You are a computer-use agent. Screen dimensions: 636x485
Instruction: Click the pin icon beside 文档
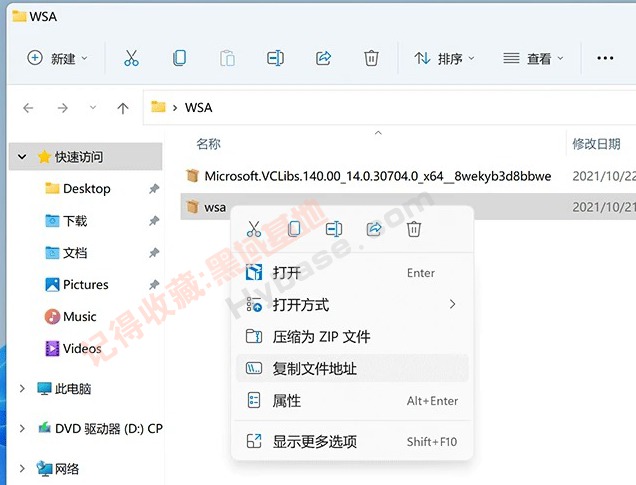pyautogui.click(x=154, y=253)
